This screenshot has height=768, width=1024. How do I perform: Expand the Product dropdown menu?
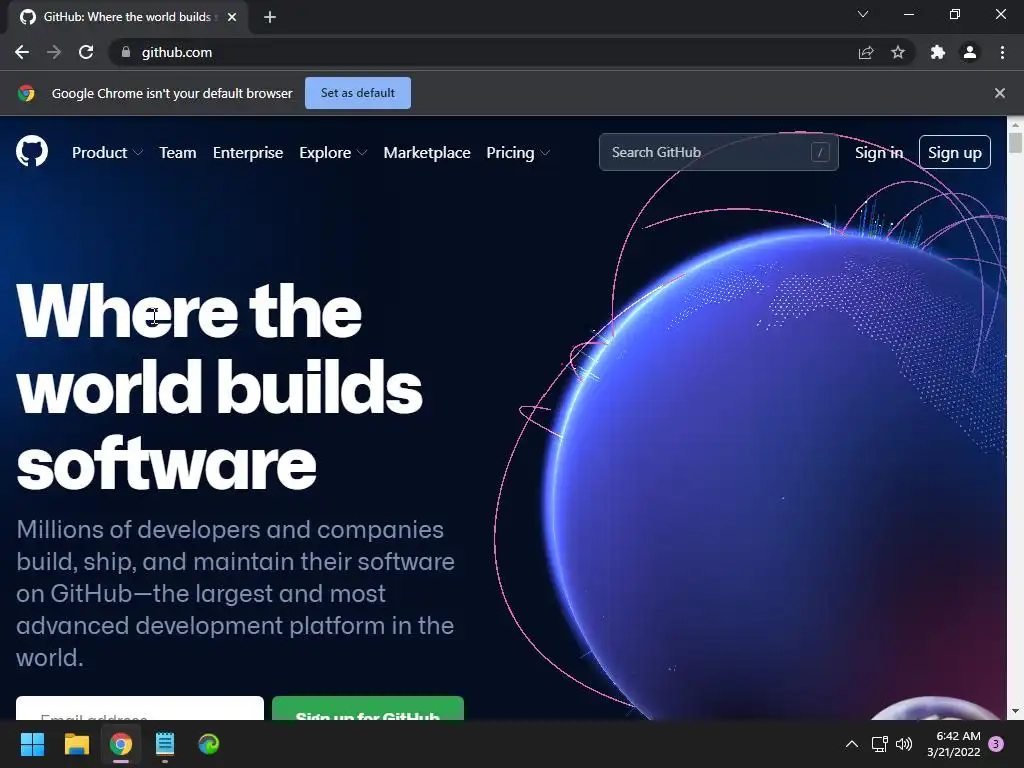107,153
